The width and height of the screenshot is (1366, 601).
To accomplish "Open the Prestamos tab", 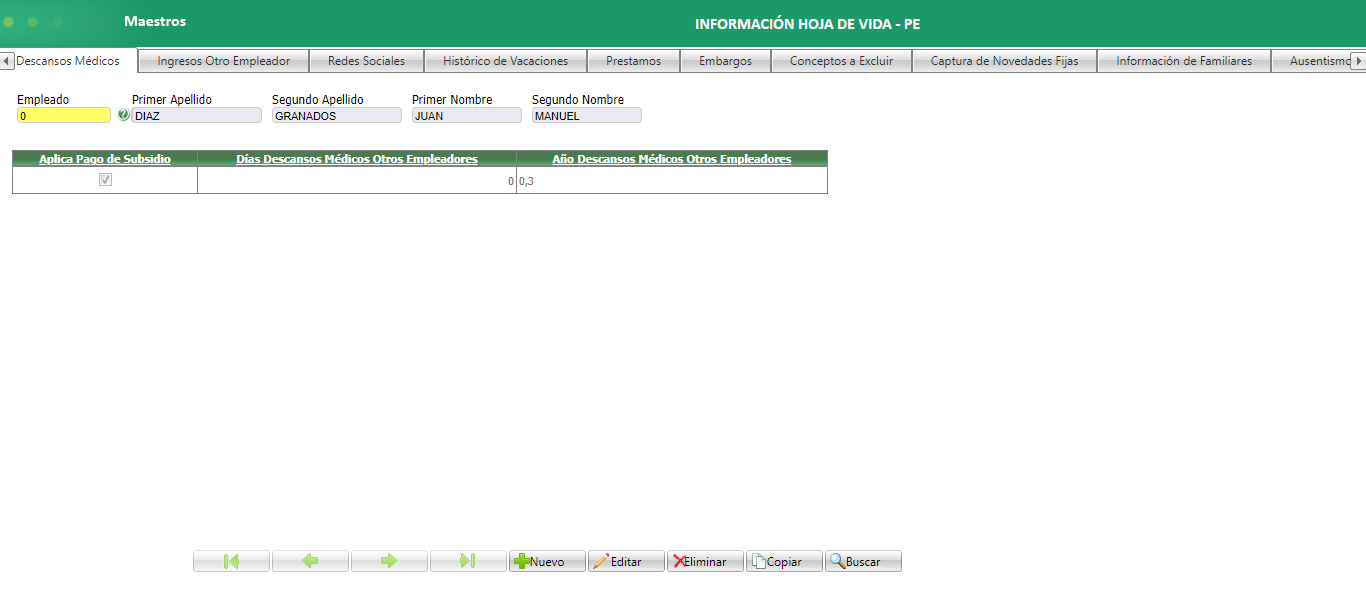I will pyautogui.click(x=633, y=60).
